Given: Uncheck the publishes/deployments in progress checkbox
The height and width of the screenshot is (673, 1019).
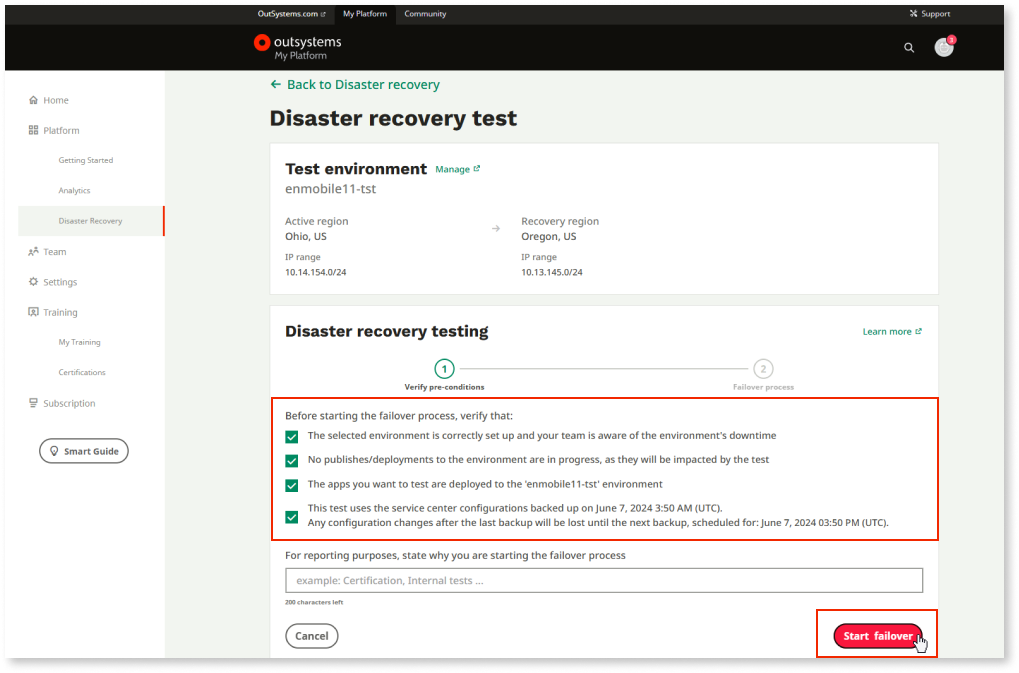Looking at the screenshot, I should (291, 461).
